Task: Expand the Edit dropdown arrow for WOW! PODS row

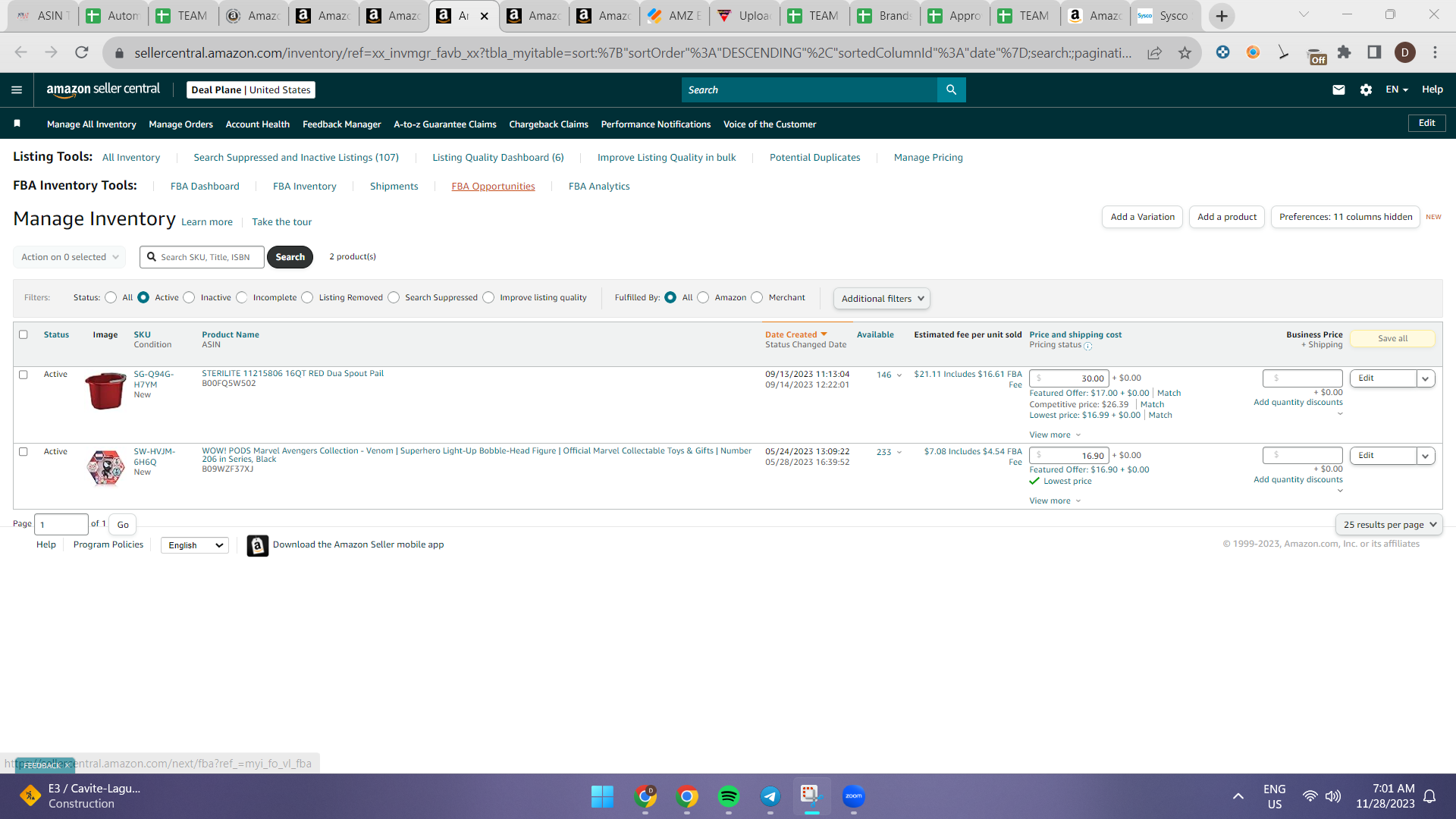Action: tap(1426, 456)
